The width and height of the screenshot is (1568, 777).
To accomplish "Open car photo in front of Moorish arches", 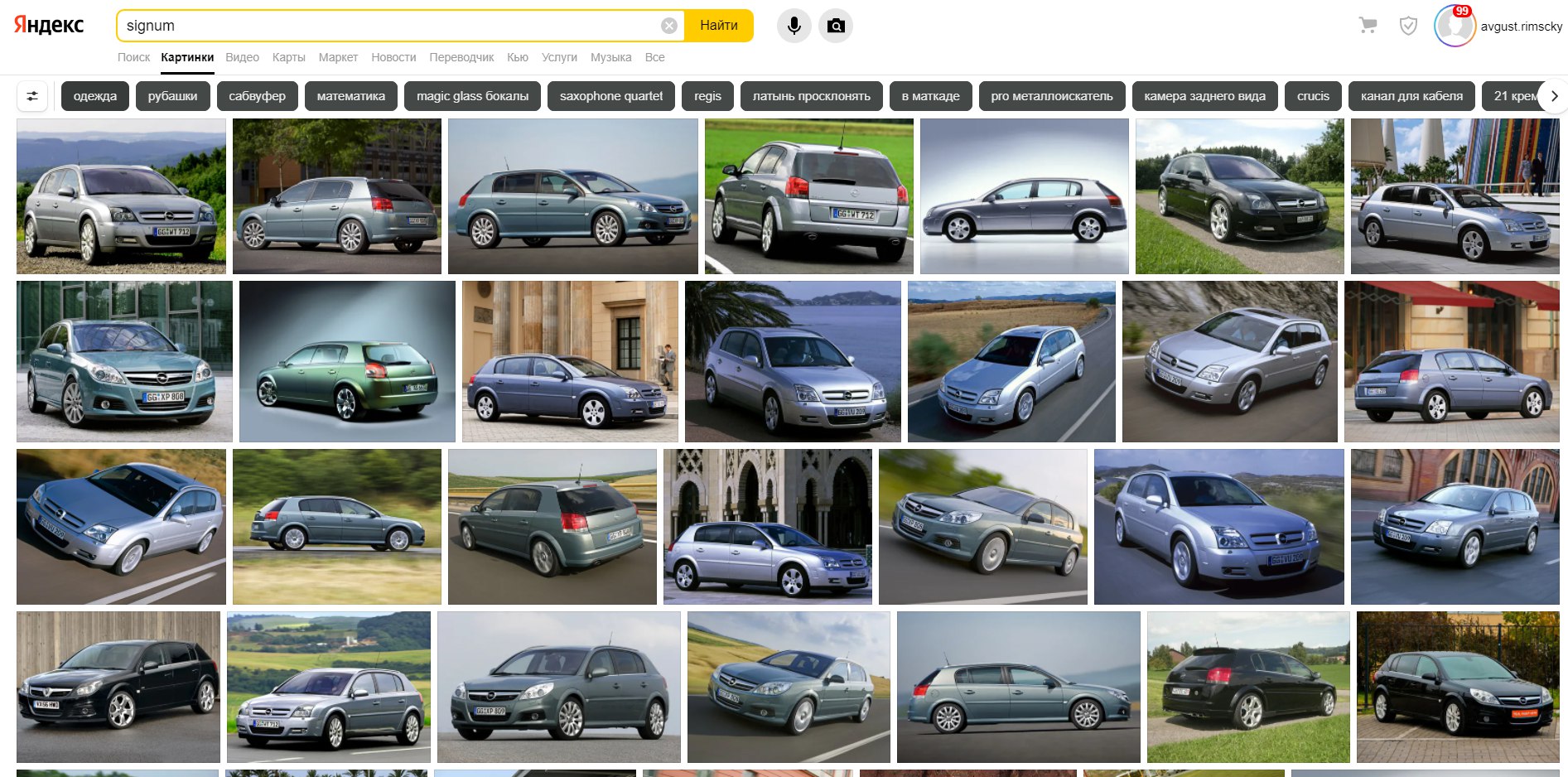I will click(768, 527).
